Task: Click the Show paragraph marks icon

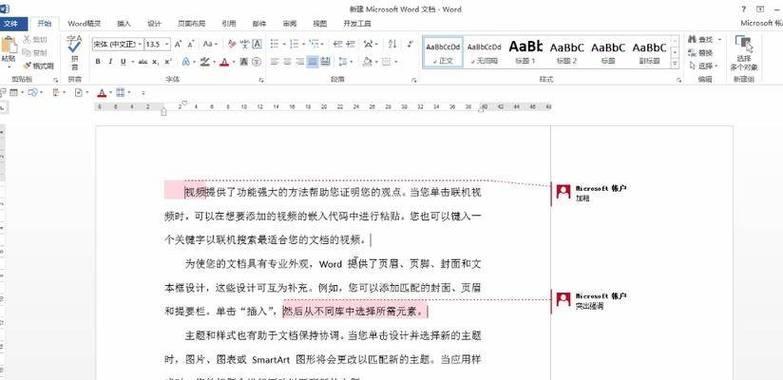Action: point(410,44)
